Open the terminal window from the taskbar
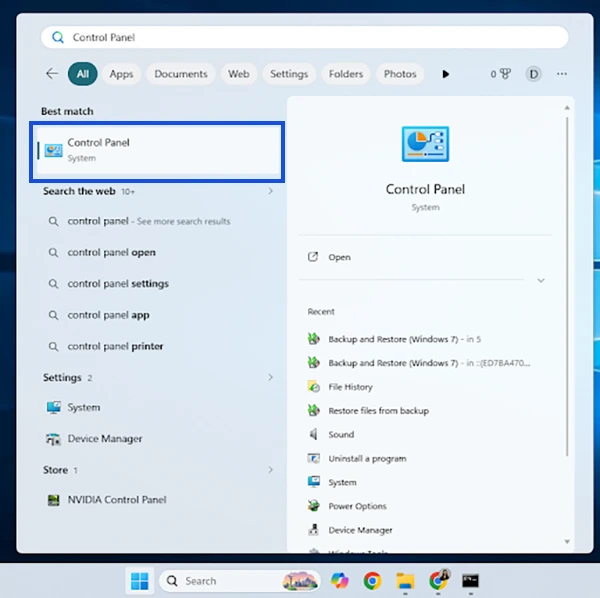The width and height of the screenshot is (600, 598). coord(470,581)
